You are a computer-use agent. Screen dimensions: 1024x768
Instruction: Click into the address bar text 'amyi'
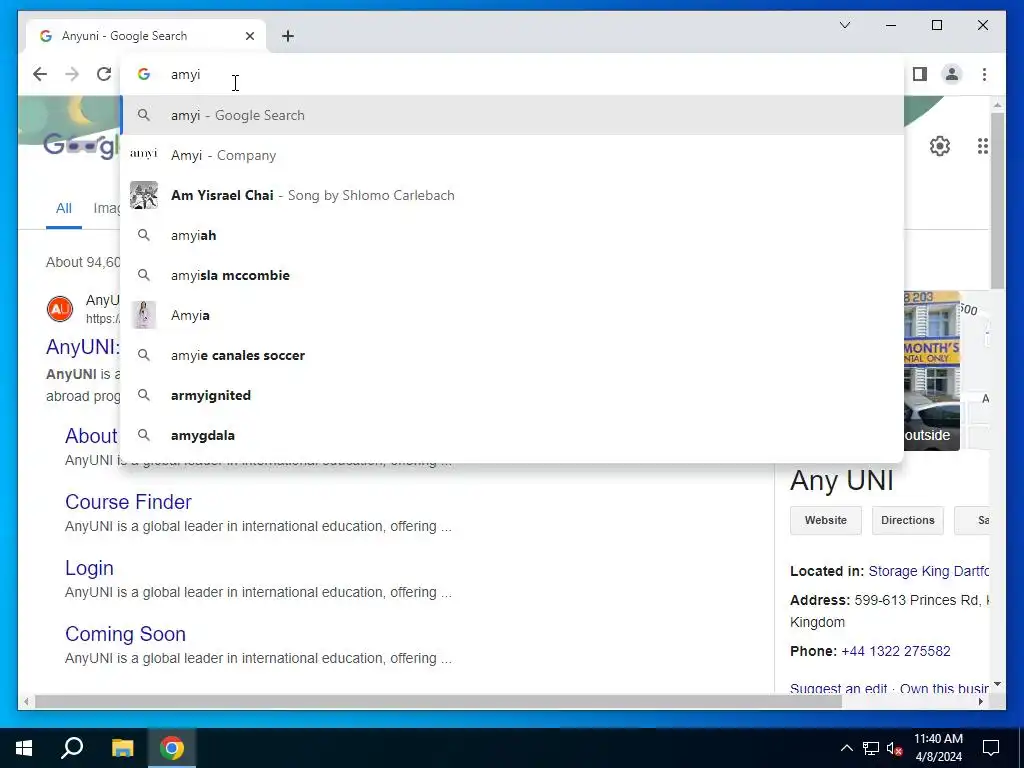[x=185, y=74]
